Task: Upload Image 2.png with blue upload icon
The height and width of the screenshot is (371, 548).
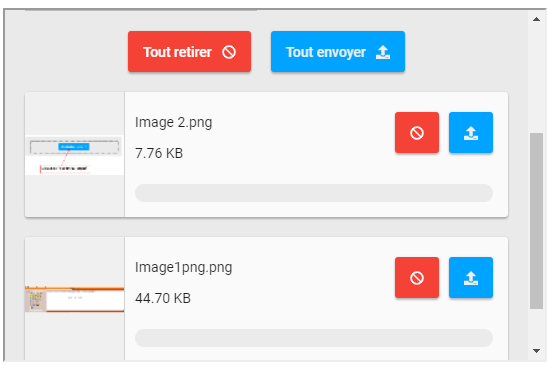Action: (471, 132)
